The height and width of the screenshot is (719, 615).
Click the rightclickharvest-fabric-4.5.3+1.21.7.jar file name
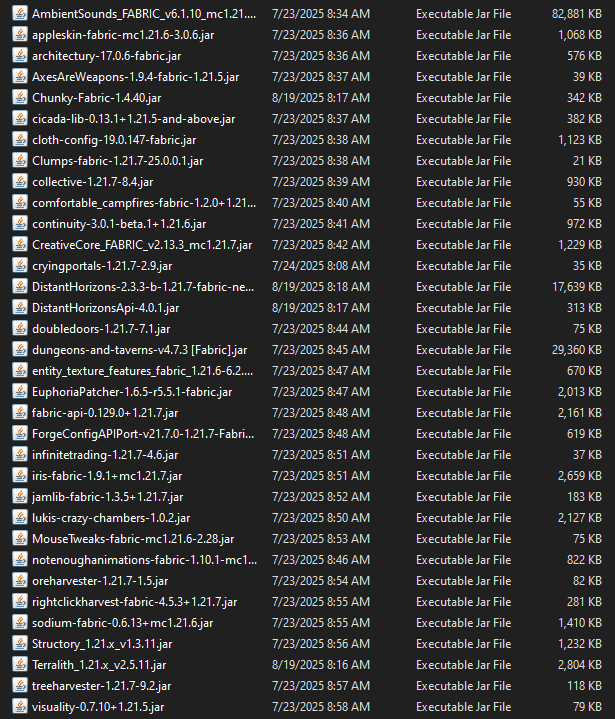tap(135, 602)
